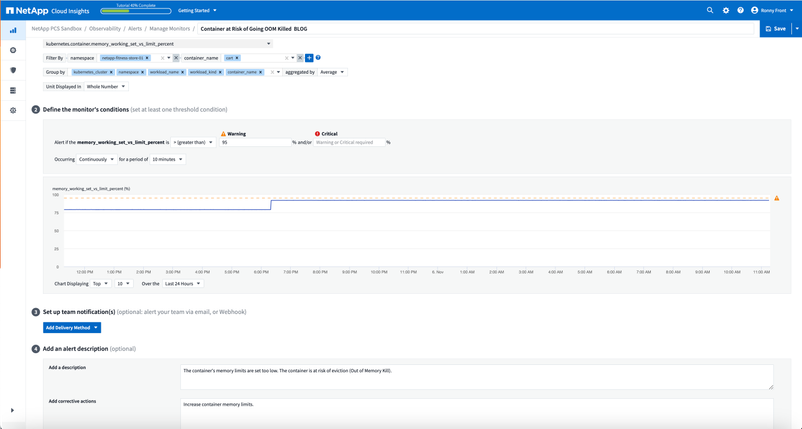Click the blue plus icon to add filter
This screenshot has width=802, height=429.
pyautogui.click(x=309, y=58)
